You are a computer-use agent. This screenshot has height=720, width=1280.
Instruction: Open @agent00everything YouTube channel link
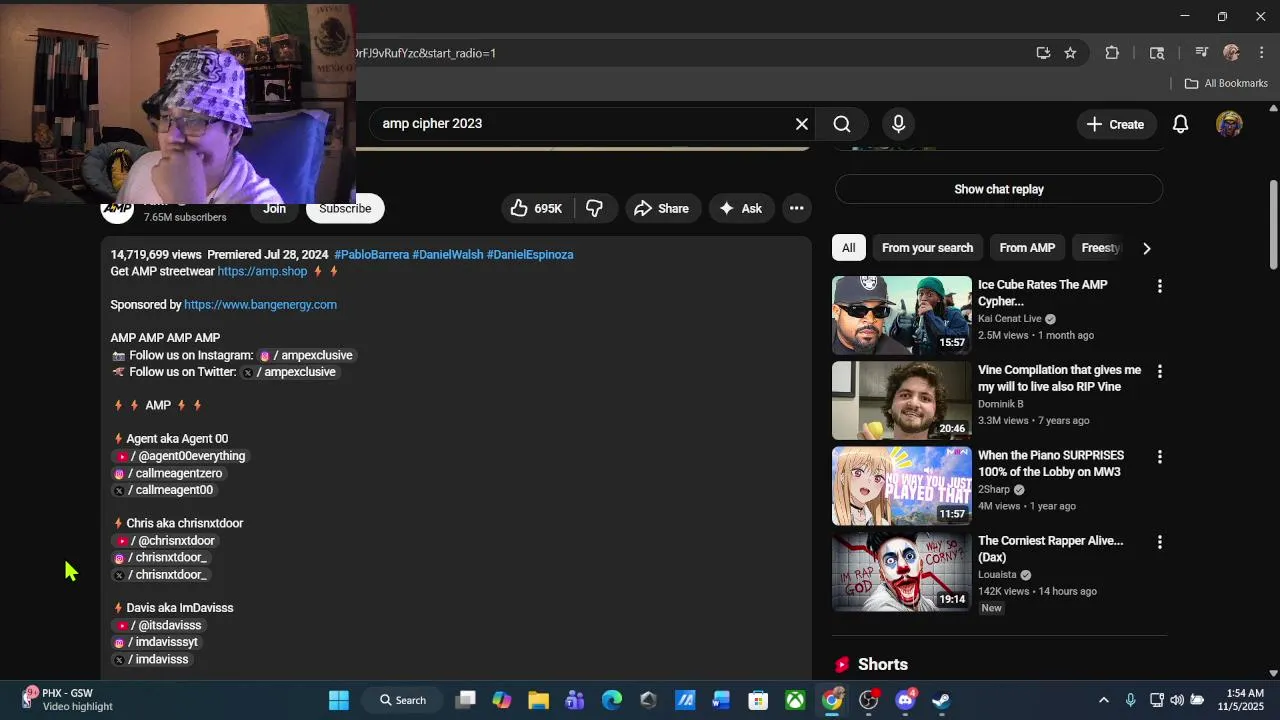click(180, 456)
